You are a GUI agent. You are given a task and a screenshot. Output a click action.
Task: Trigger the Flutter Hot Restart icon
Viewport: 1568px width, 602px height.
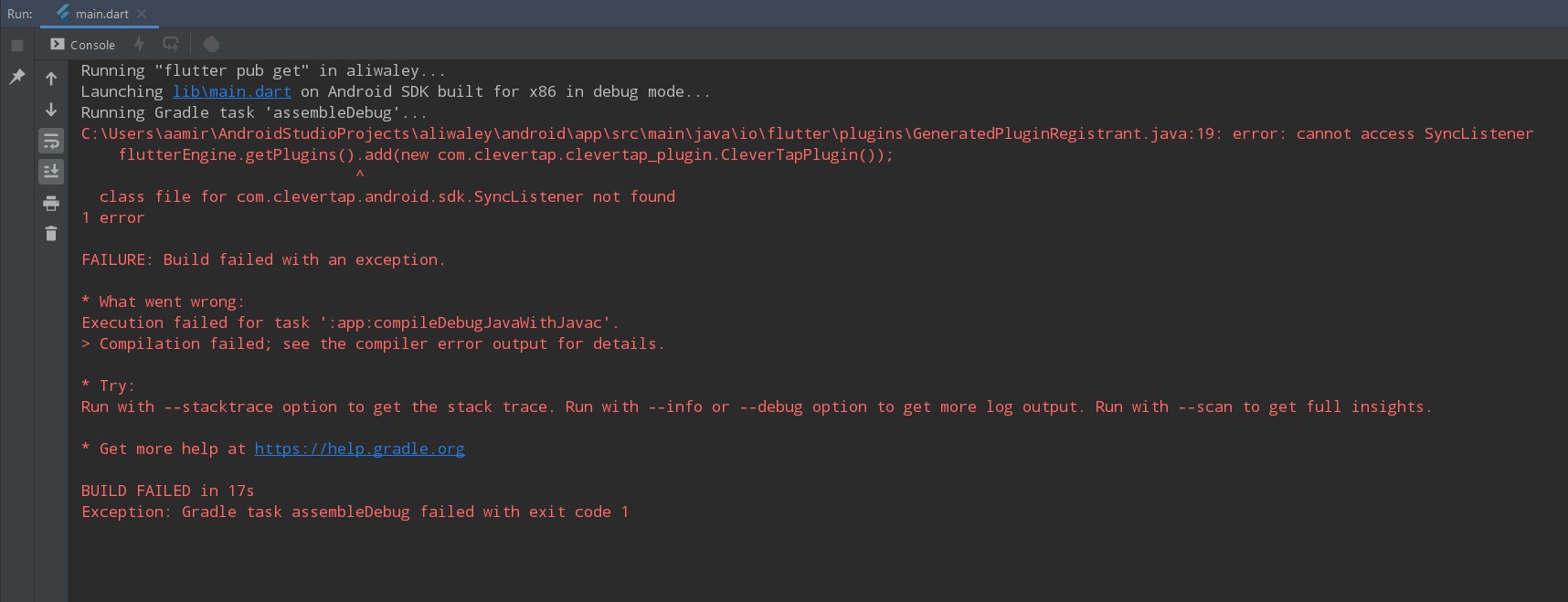point(170,44)
